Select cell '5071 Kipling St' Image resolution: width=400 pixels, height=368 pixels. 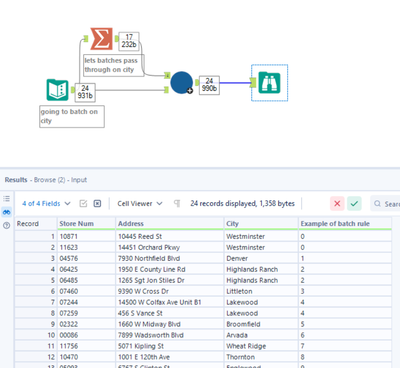[x=170, y=346]
